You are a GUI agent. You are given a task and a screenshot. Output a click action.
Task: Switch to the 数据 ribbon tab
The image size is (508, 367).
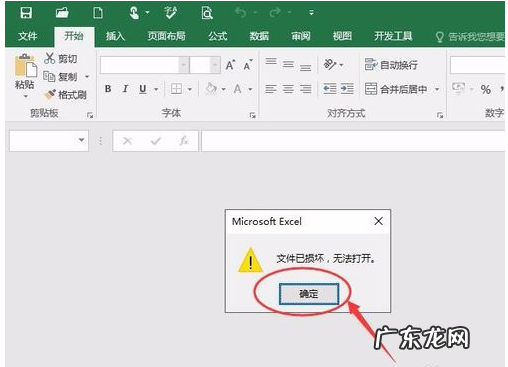coord(259,36)
